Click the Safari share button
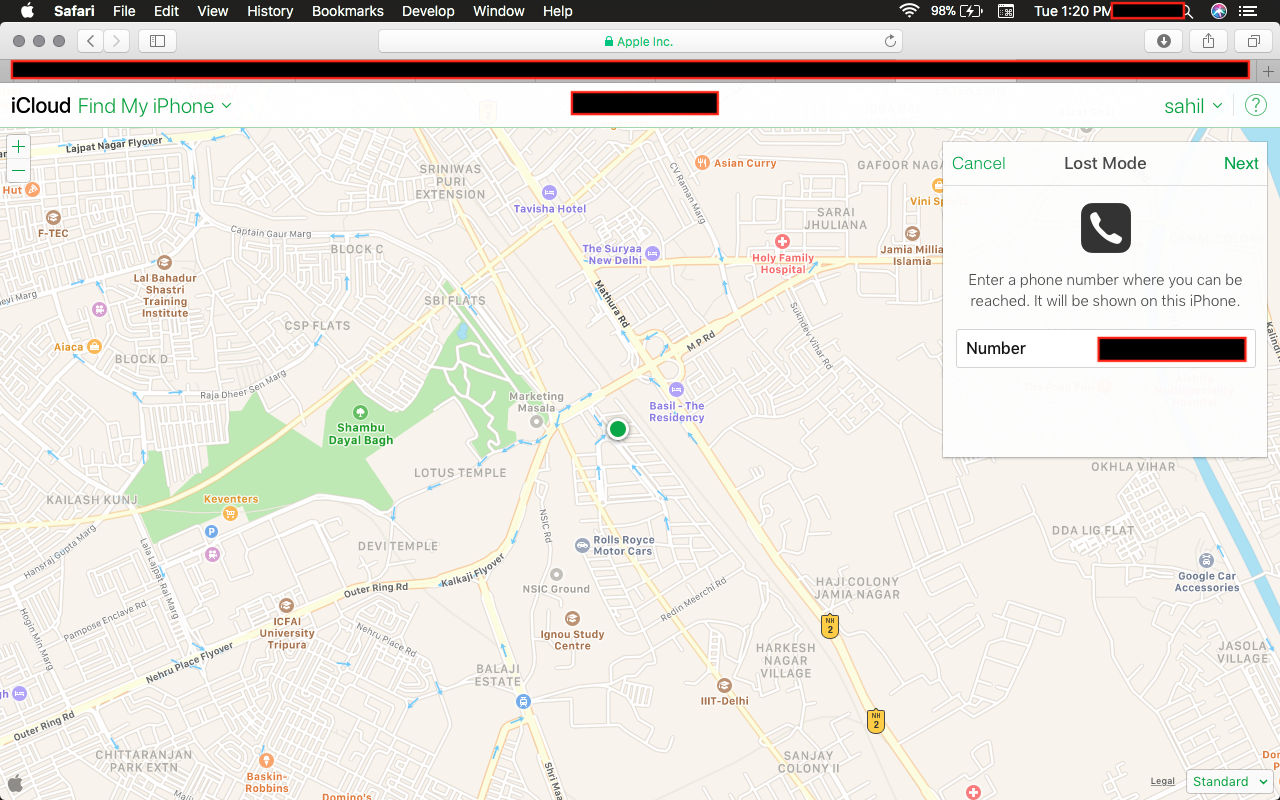1280x800 pixels. point(1208,41)
